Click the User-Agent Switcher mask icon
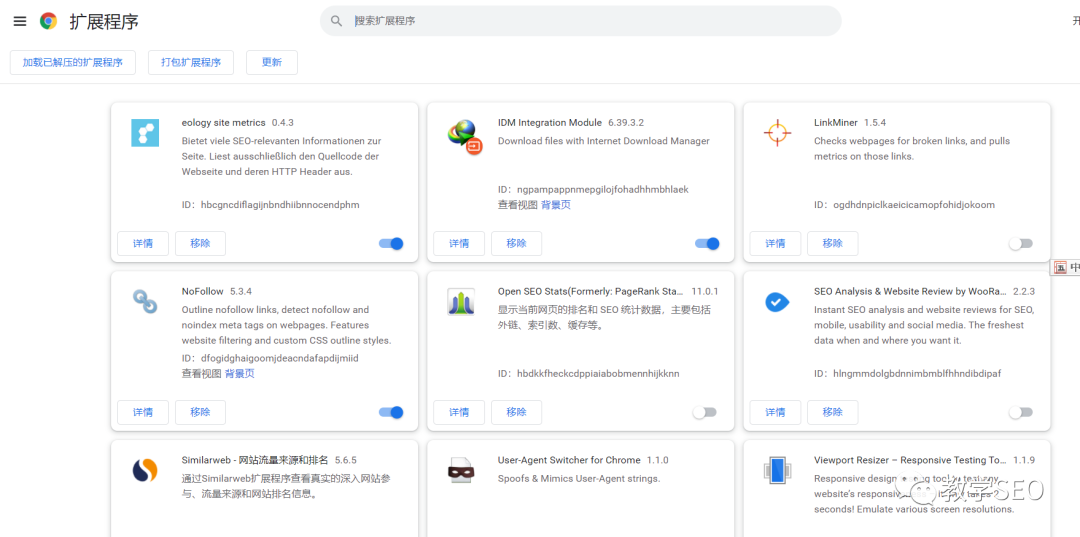The image size is (1080, 537). tap(461, 472)
